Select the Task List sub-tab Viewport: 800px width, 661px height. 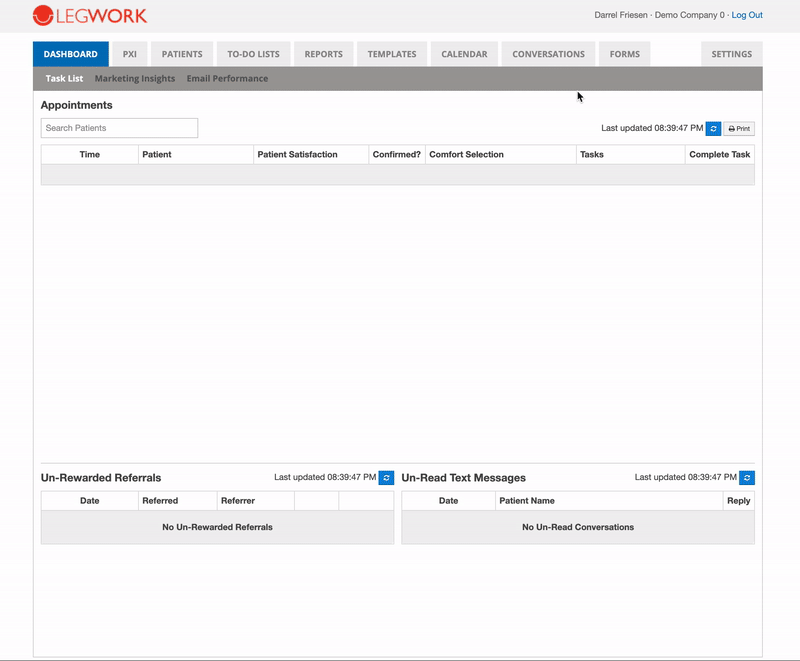pyautogui.click(x=64, y=79)
